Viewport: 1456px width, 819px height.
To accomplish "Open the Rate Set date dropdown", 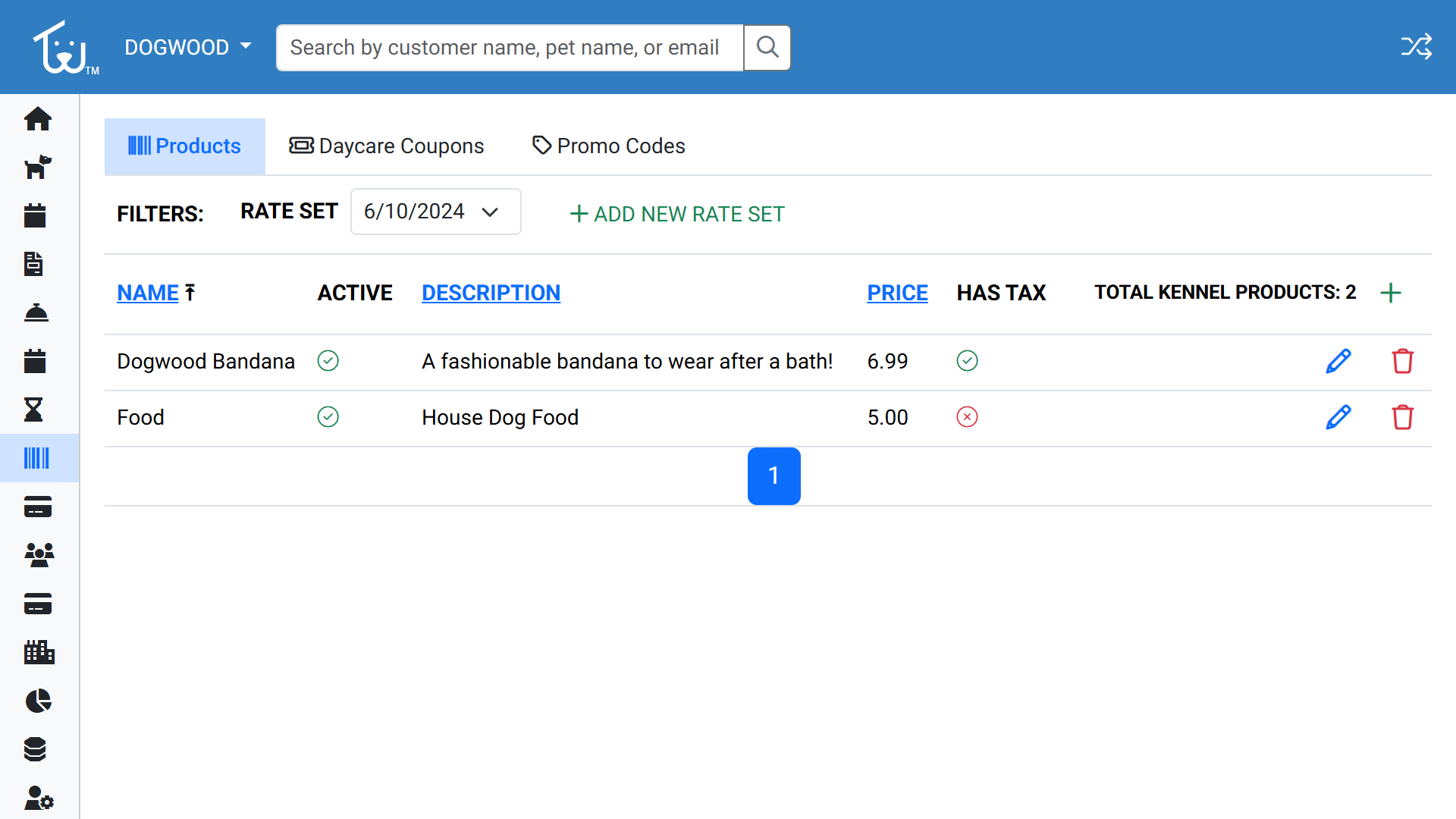I will coord(435,212).
